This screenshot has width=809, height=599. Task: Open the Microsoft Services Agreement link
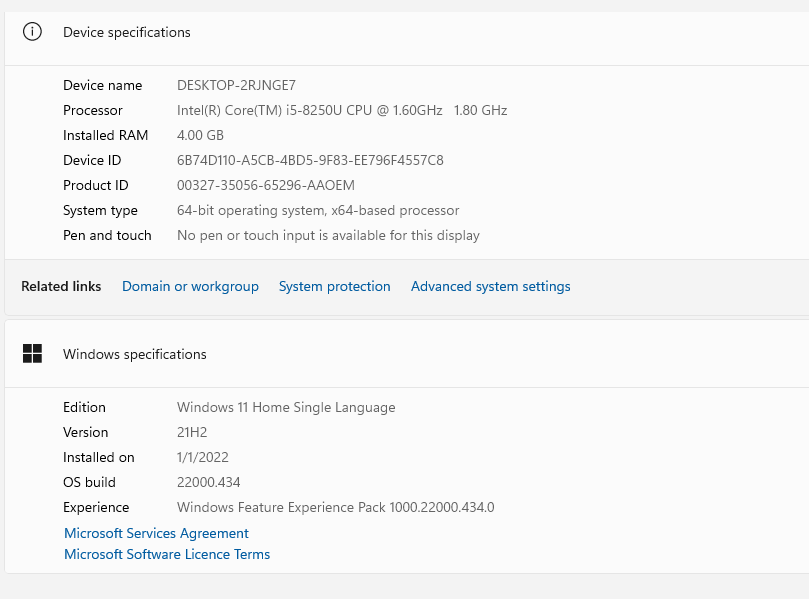[156, 533]
